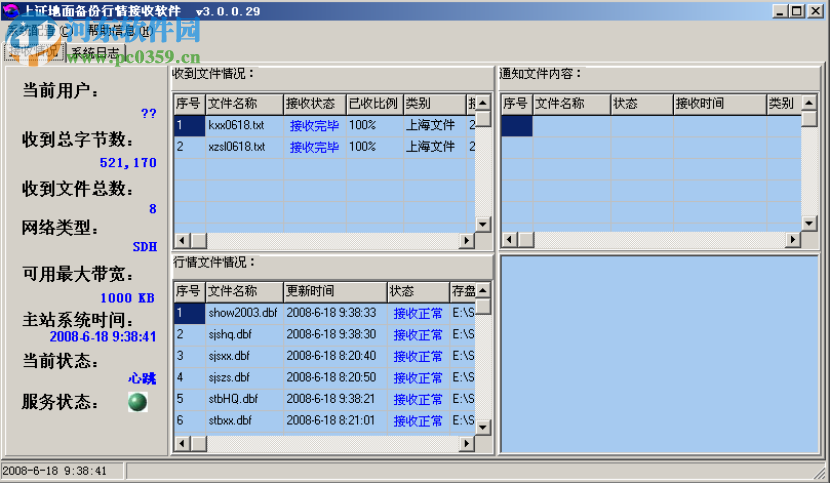The image size is (830, 483).
Task: Minimize the application window
Action: 779,11
